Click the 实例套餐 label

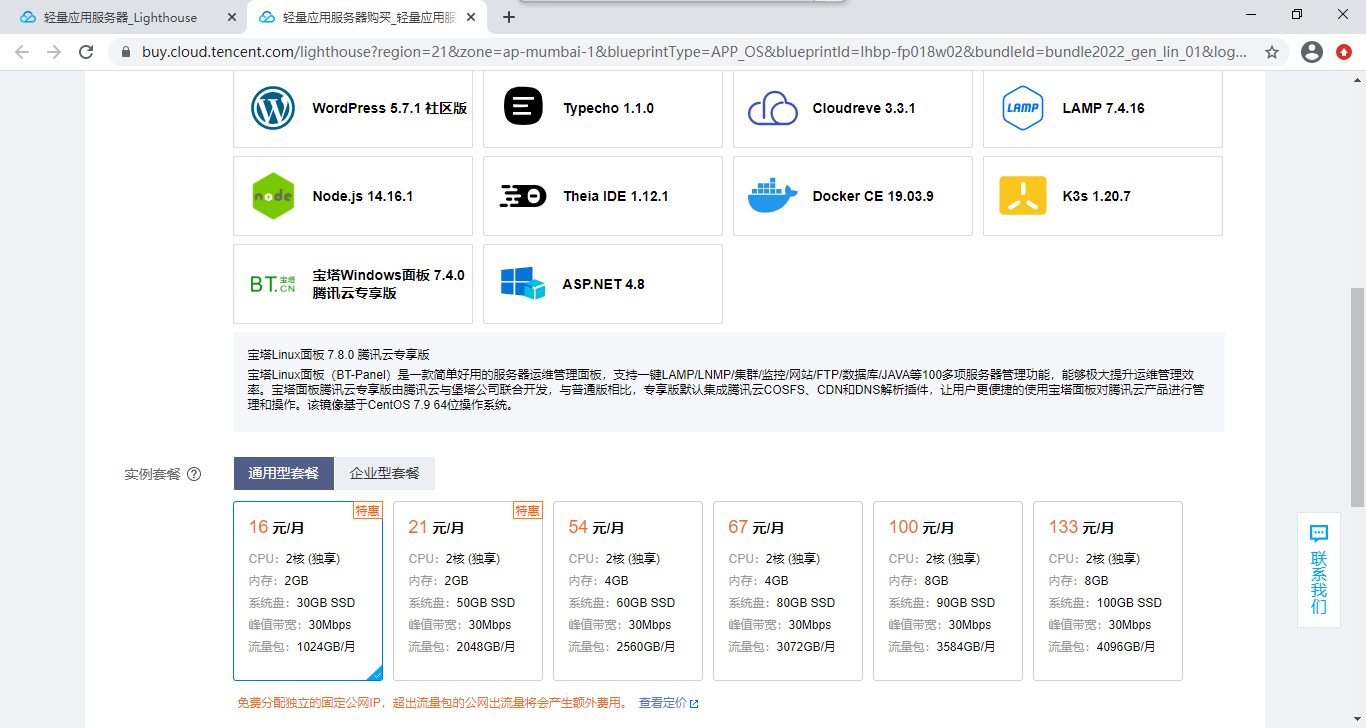point(153,474)
